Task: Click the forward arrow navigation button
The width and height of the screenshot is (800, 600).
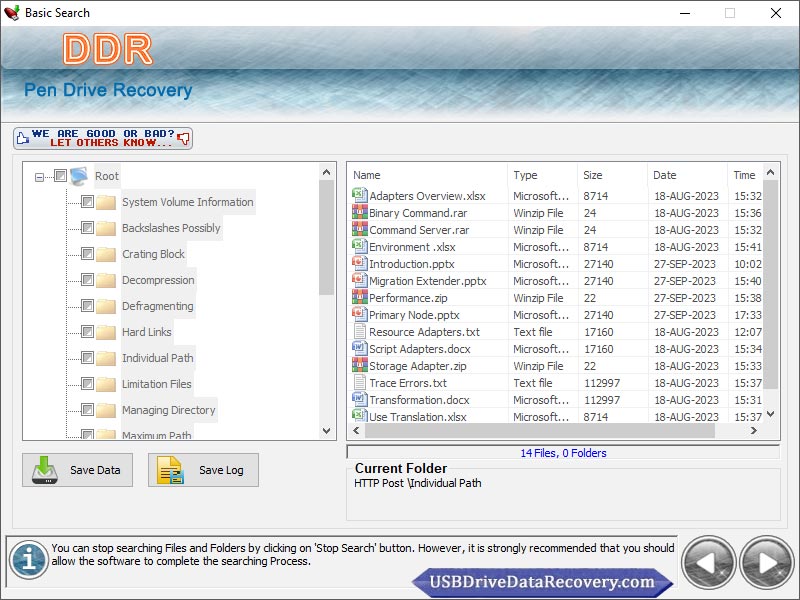Action: pyautogui.click(x=767, y=564)
